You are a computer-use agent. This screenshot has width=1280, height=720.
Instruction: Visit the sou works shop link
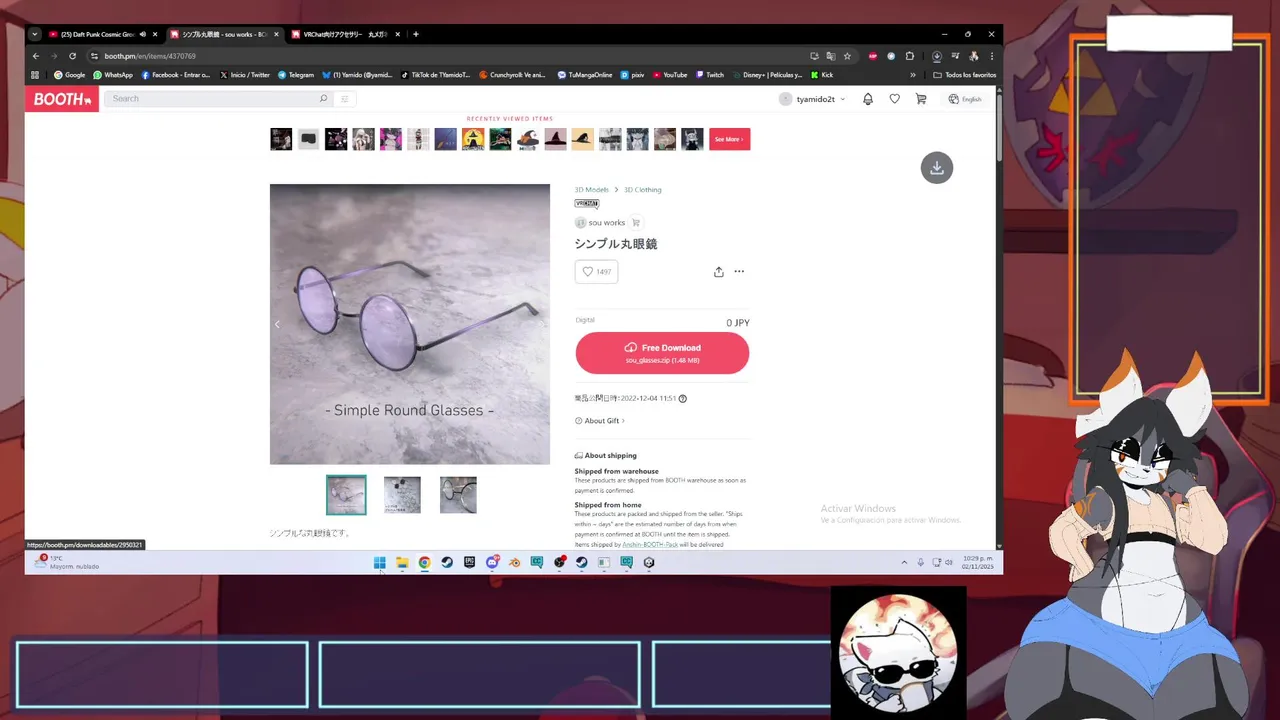600,223
